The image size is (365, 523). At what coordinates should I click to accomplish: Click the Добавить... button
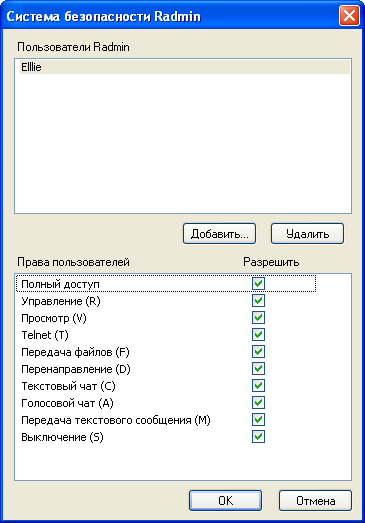[x=220, y=234]
